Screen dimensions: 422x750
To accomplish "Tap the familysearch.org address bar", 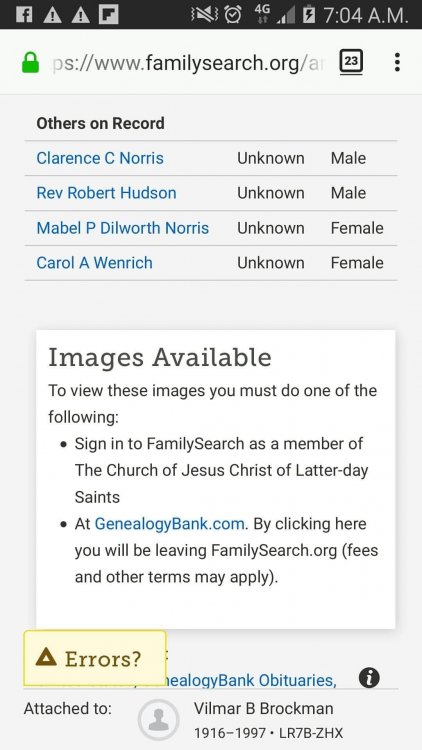I will (188, 63).
